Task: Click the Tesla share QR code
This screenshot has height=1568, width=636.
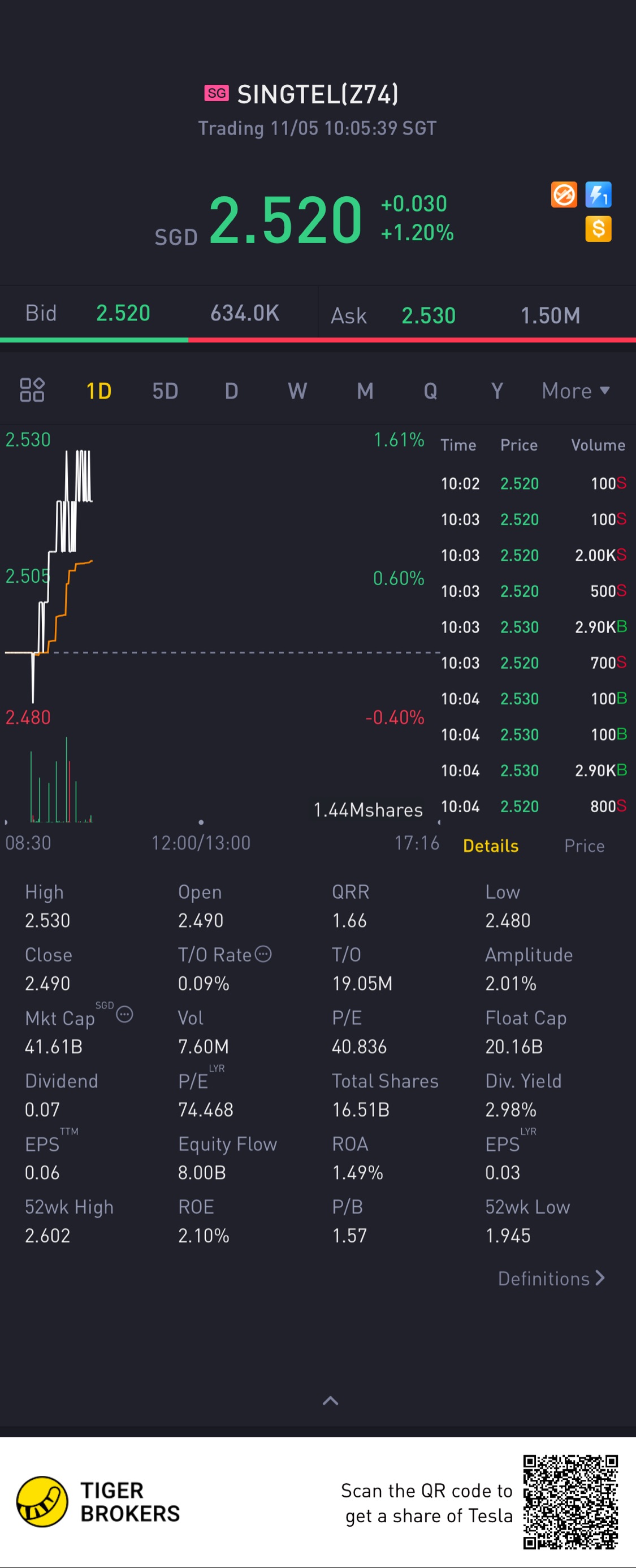Action: 570,1502
